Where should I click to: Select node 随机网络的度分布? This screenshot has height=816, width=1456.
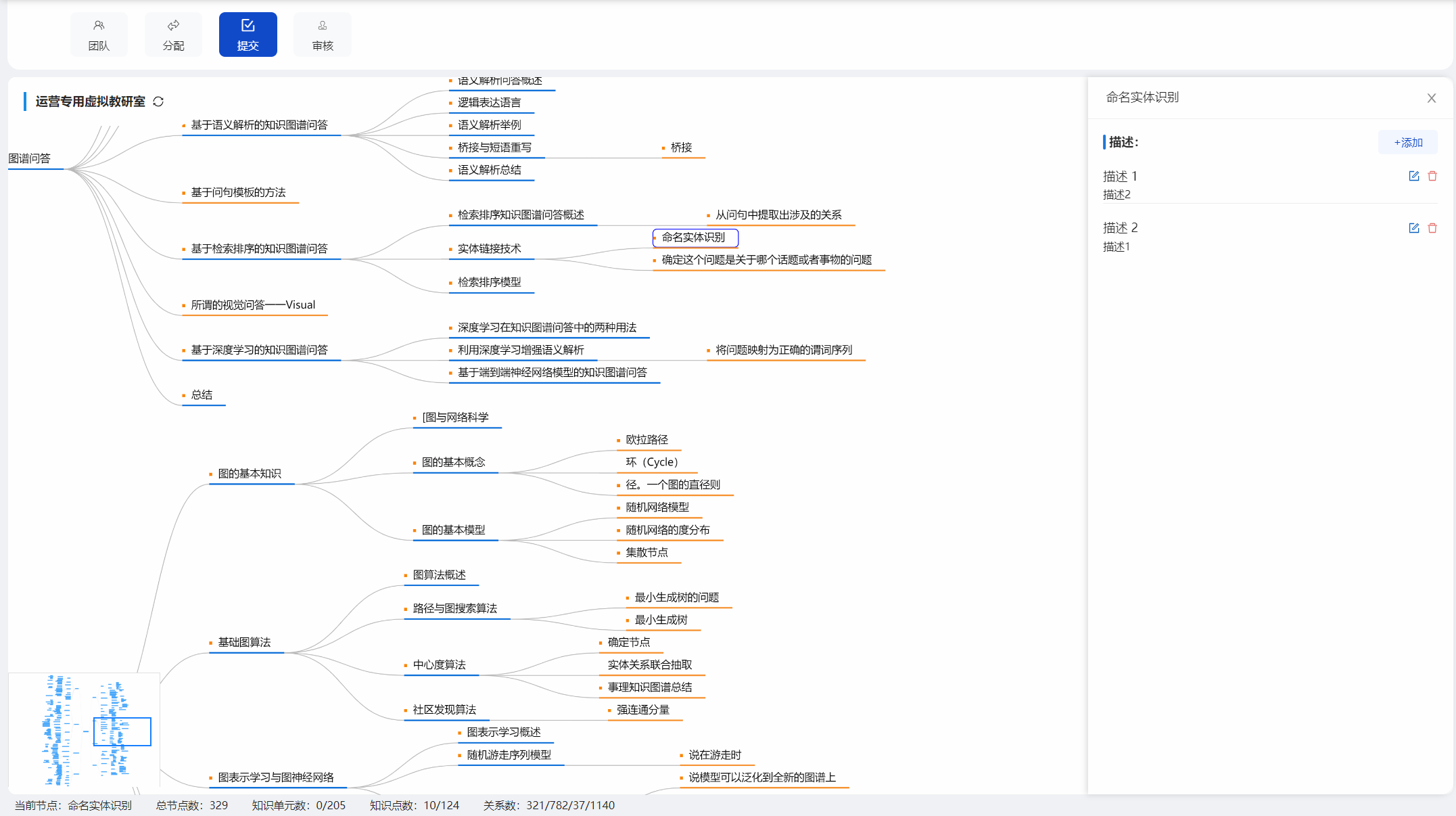pyautogui.click(x=667, y=530)
